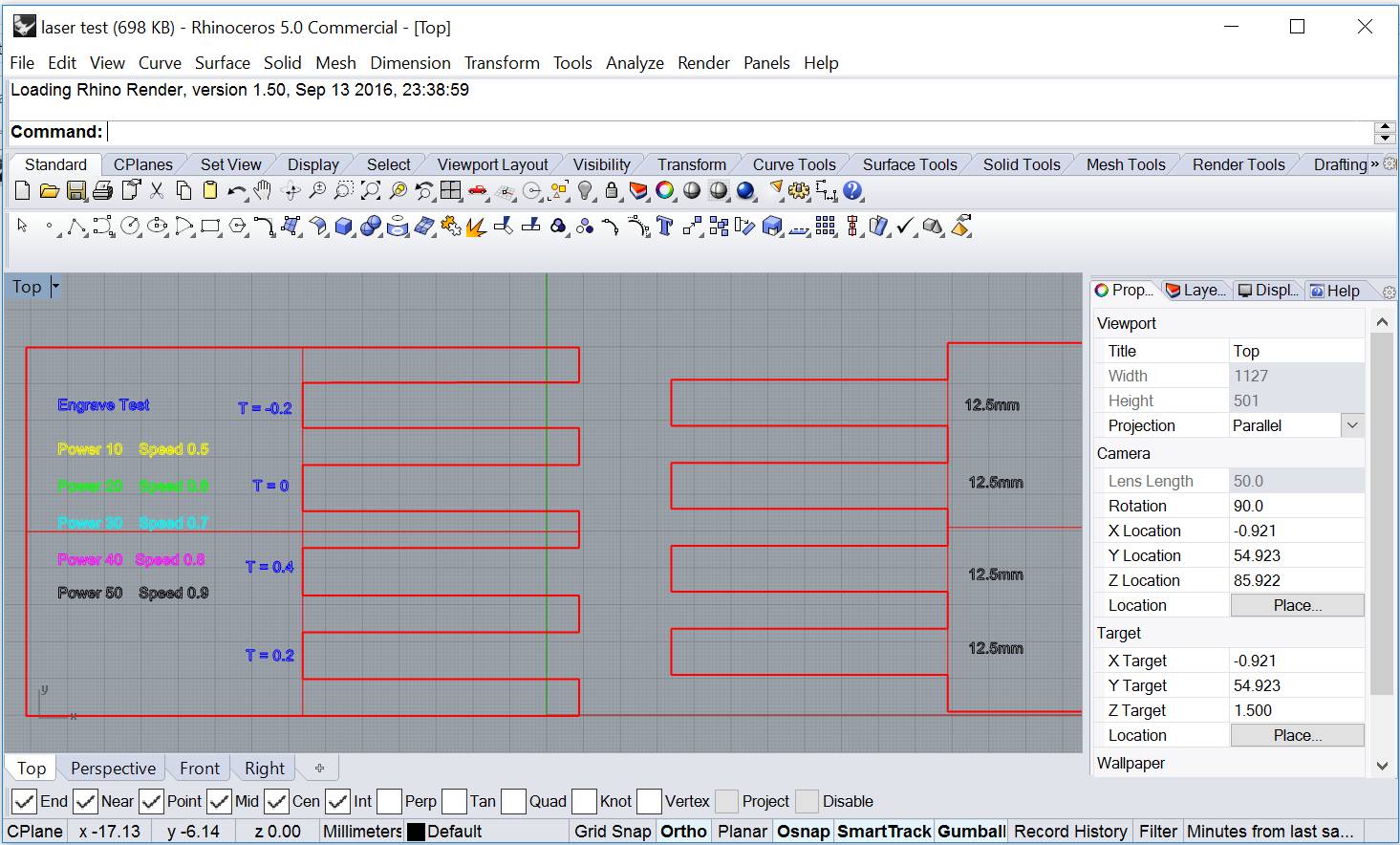Cut with the scissors icon

156,190
